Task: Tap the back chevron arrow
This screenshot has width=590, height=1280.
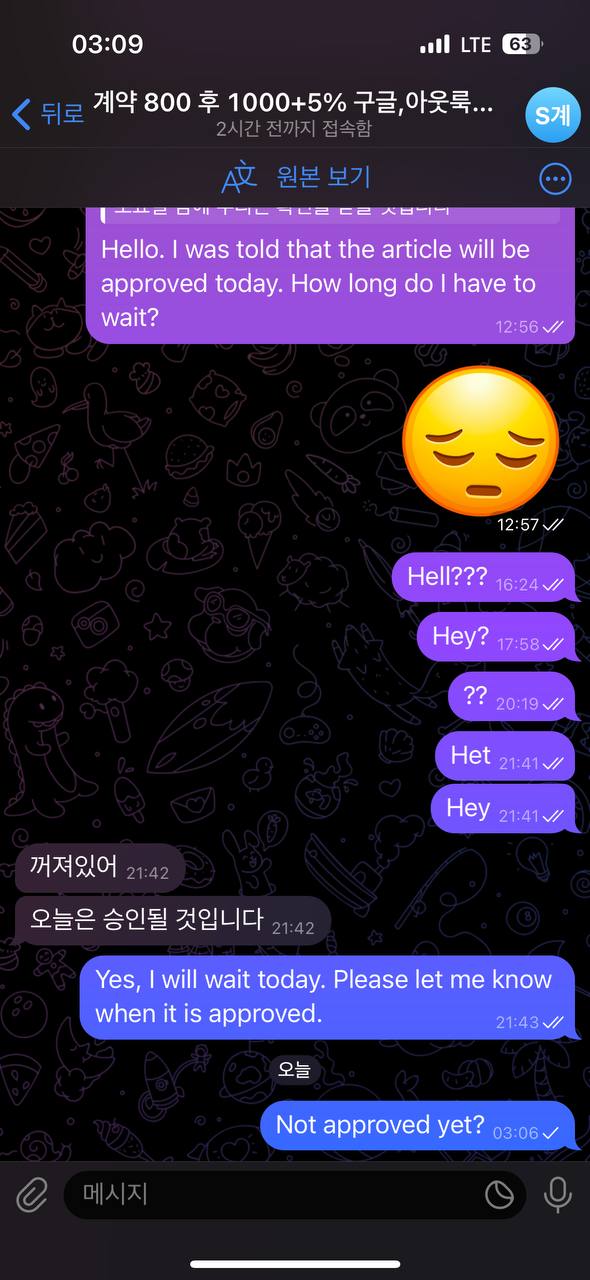Action: 21,114
